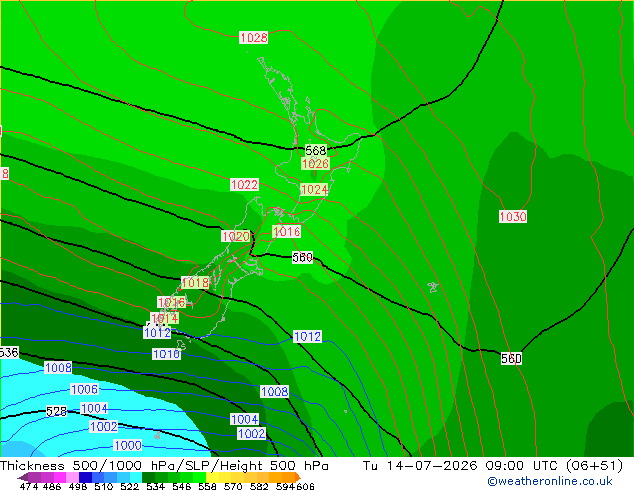Click the orange end of thickness color scale
The width and height of the screenshot is (634, 490).
coord(294,477)
